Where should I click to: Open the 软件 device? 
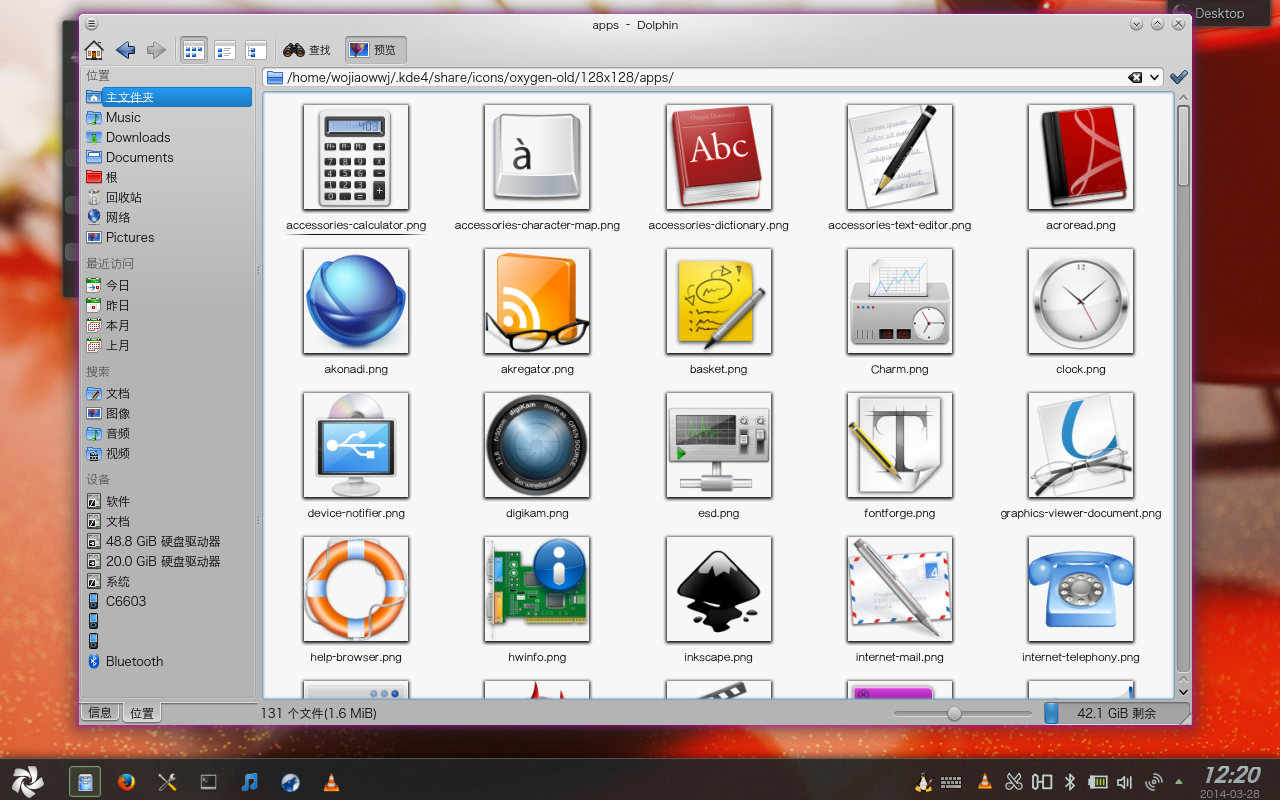(x=168, y=501)
